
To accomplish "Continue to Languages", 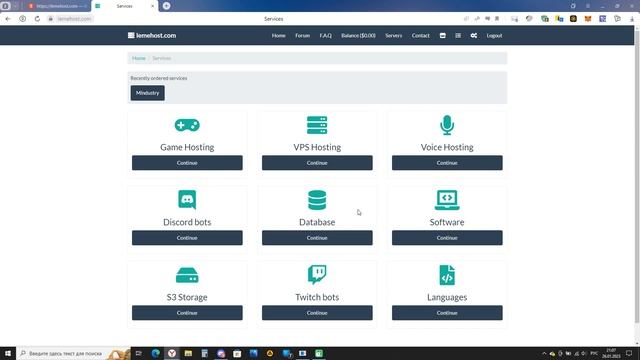I will tap(447, 313).
